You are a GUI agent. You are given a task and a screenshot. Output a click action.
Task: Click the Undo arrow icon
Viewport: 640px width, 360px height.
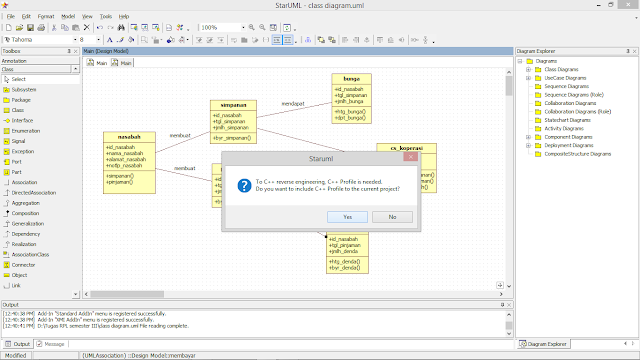[x=100, y=27]
